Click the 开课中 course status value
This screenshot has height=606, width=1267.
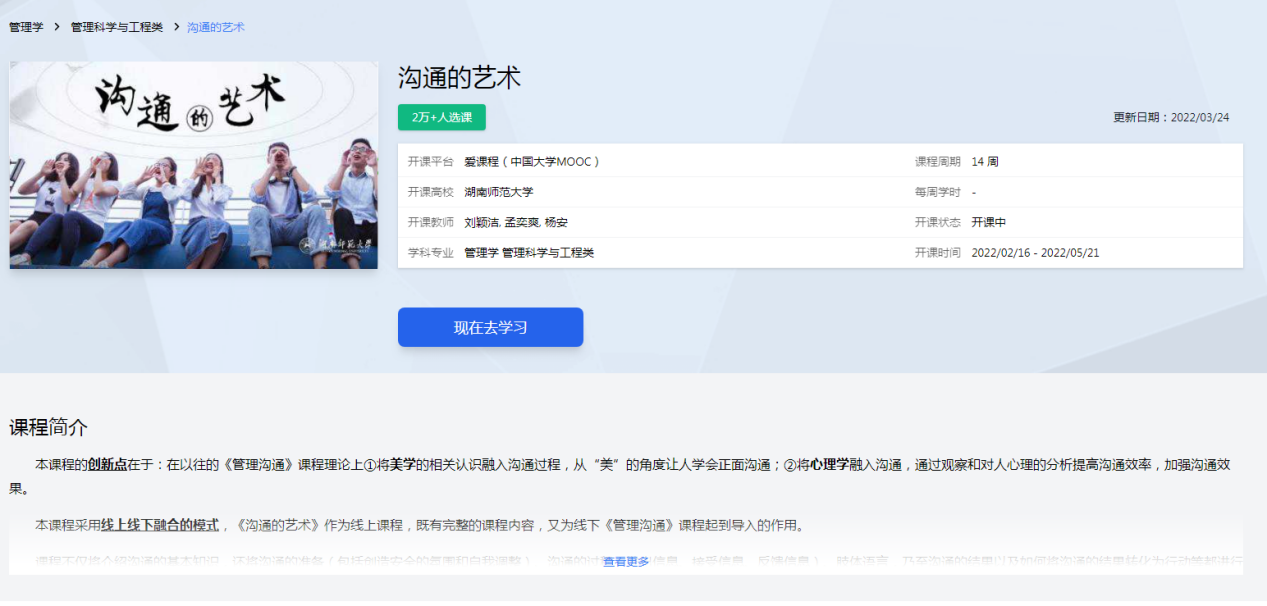[x=988, y=223]
